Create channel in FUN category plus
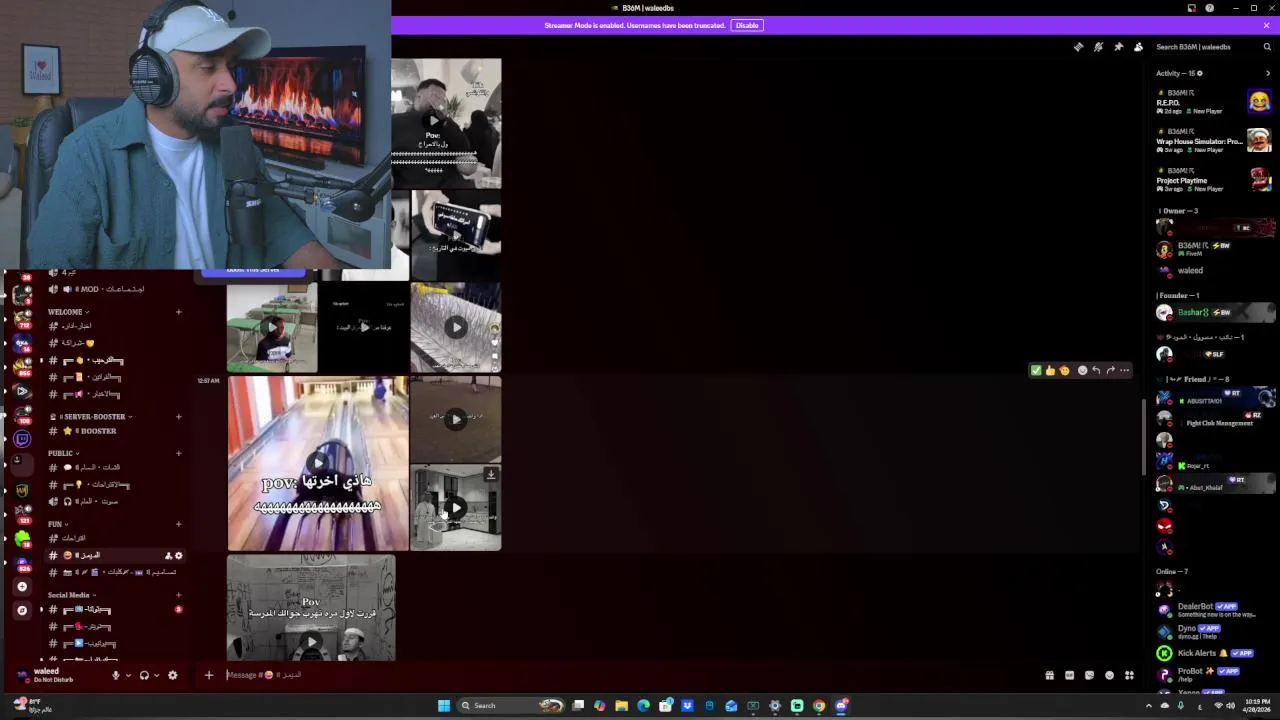The width and height of the screenshot is (1280, 720). pos(179,524)
